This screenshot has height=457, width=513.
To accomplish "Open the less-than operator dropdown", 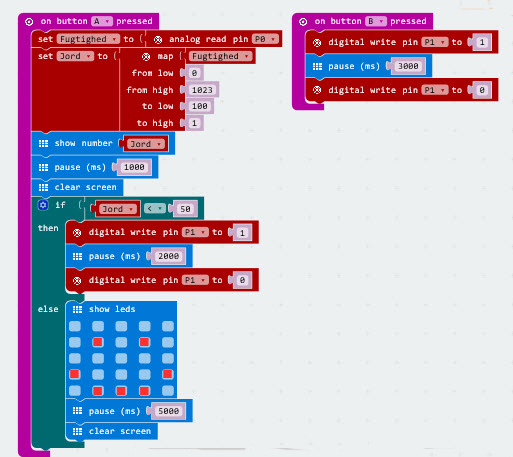I will pos(155,209).
